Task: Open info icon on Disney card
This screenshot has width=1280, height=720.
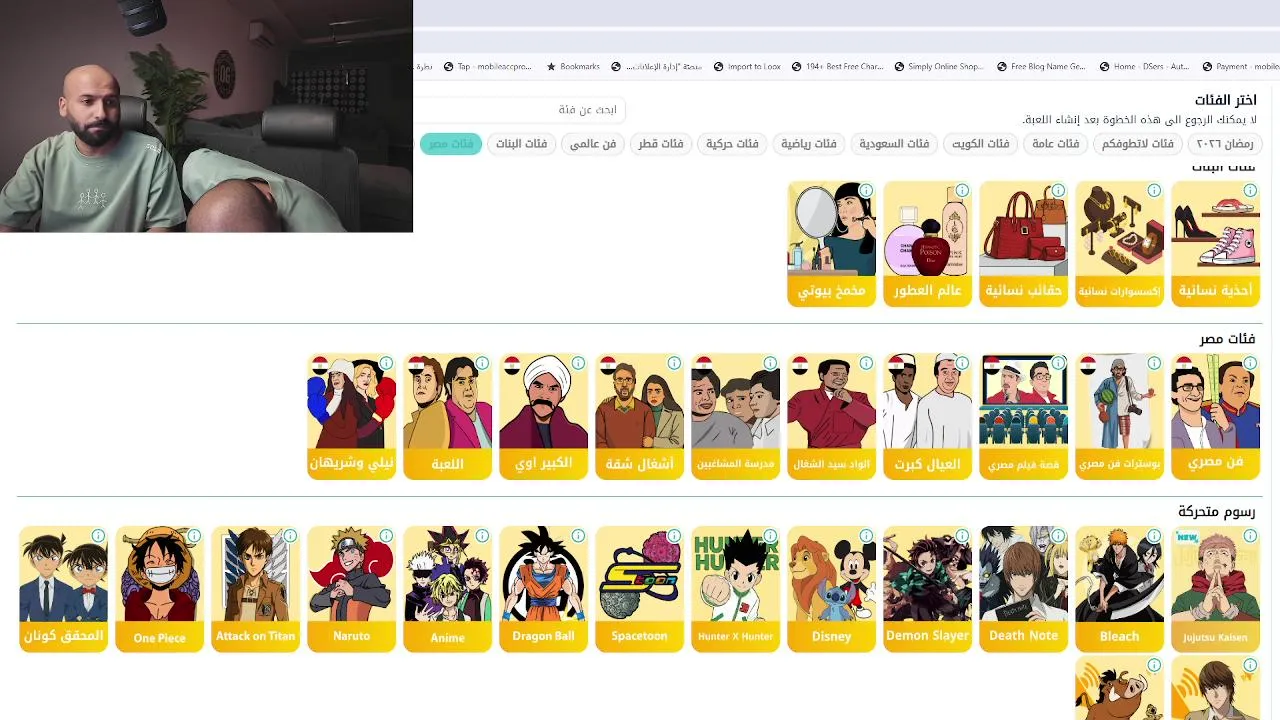Action: point(866,536)
